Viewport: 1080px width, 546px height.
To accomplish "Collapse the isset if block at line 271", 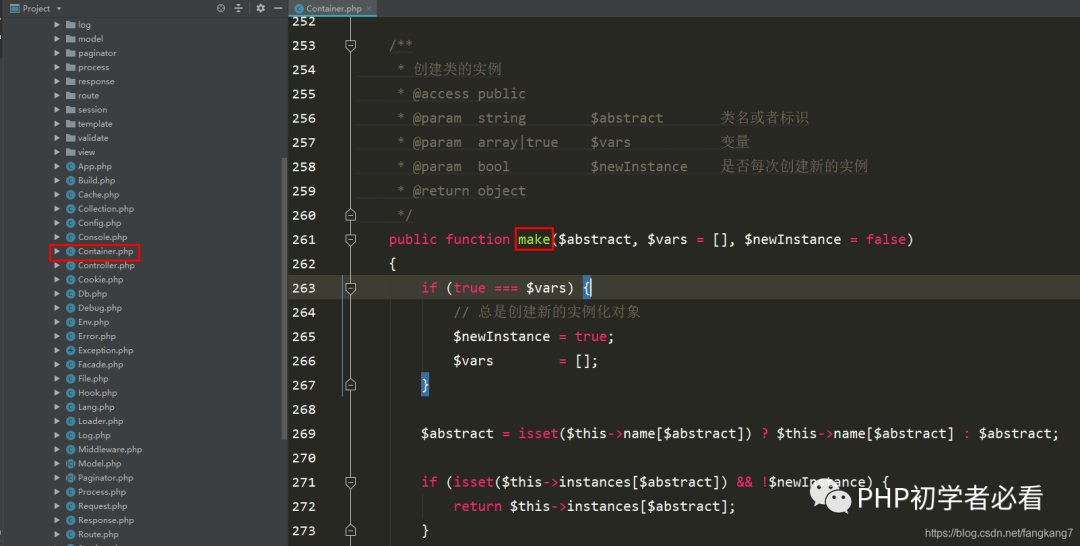I will [351, 482].
